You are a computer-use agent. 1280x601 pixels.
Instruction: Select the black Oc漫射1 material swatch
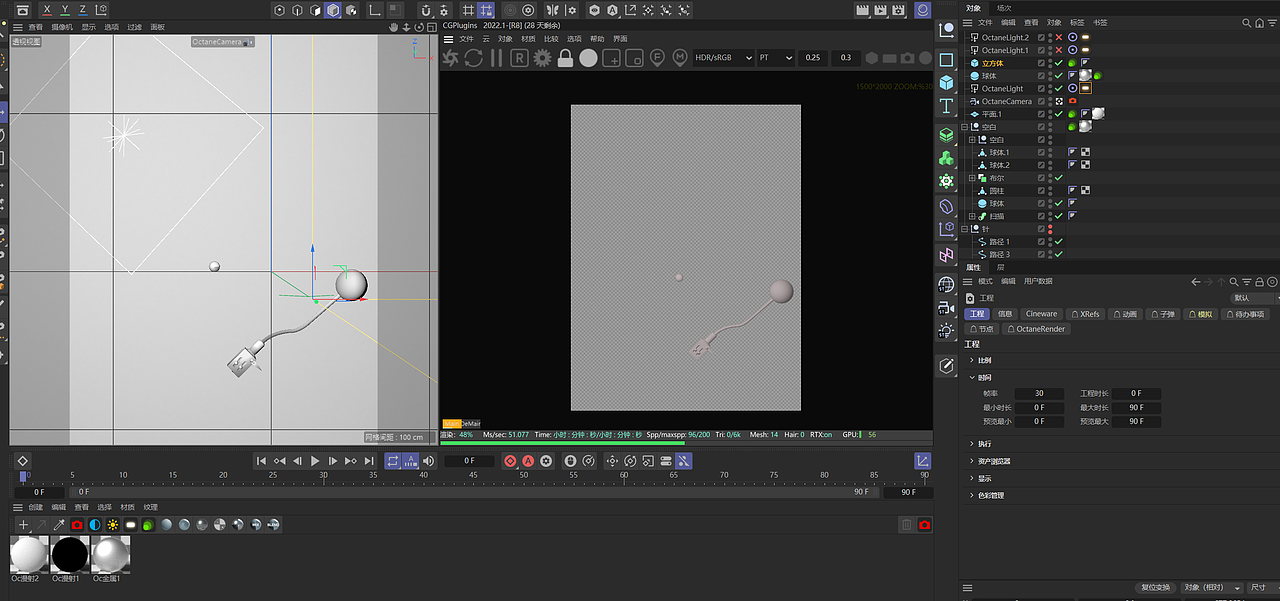tap(70, 554)
